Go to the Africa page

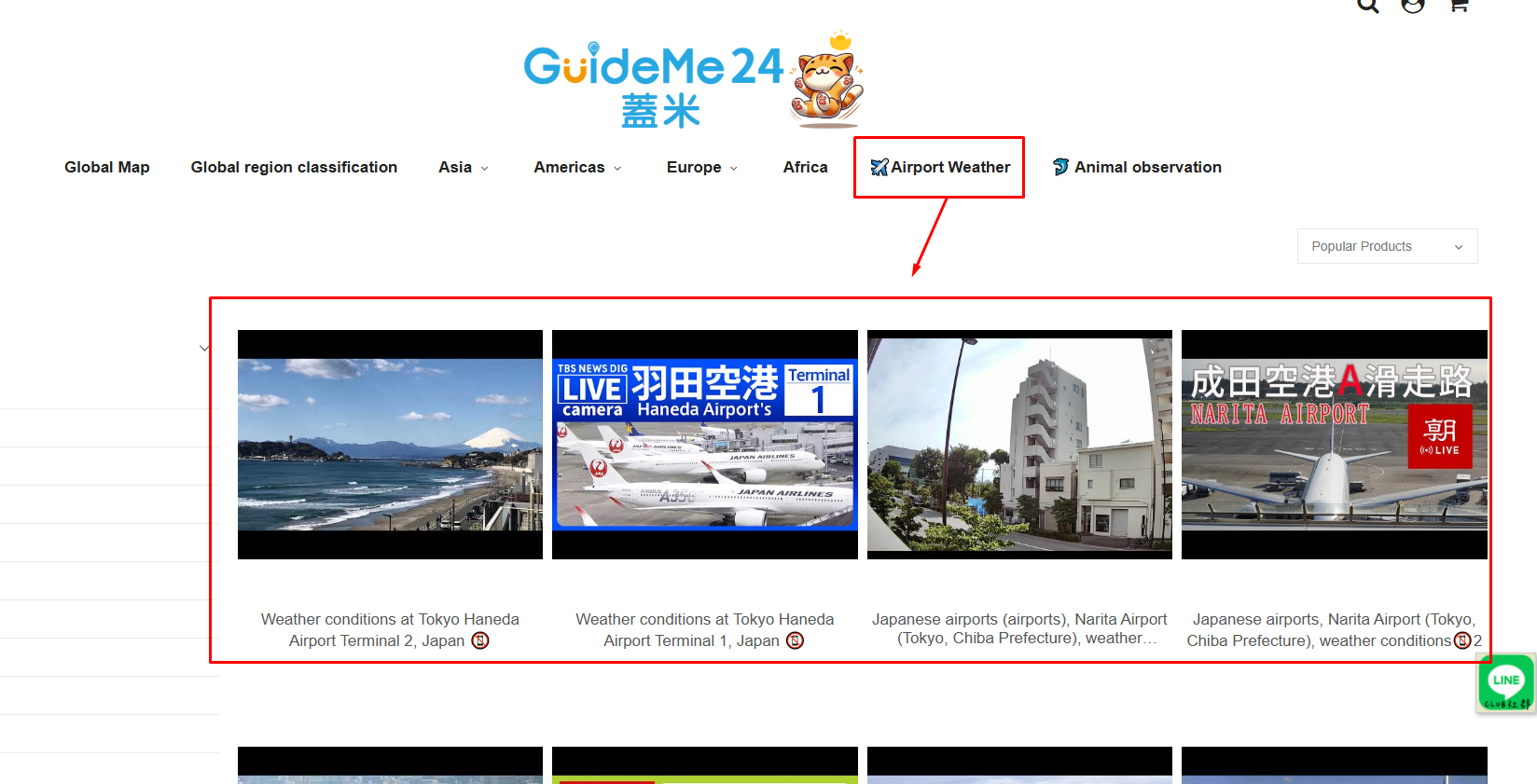click(x=806, y=167)
